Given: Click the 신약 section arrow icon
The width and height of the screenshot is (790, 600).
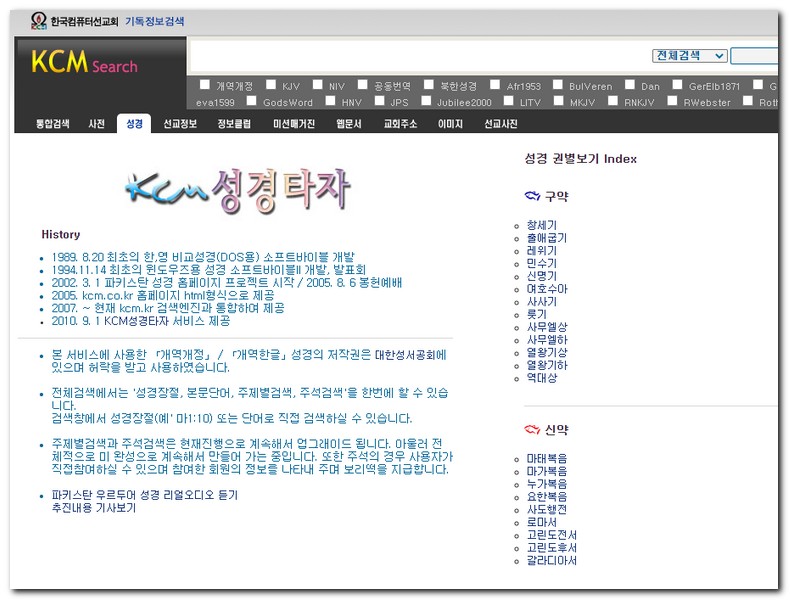Looking at the screenshot, I should click(532, 430).
